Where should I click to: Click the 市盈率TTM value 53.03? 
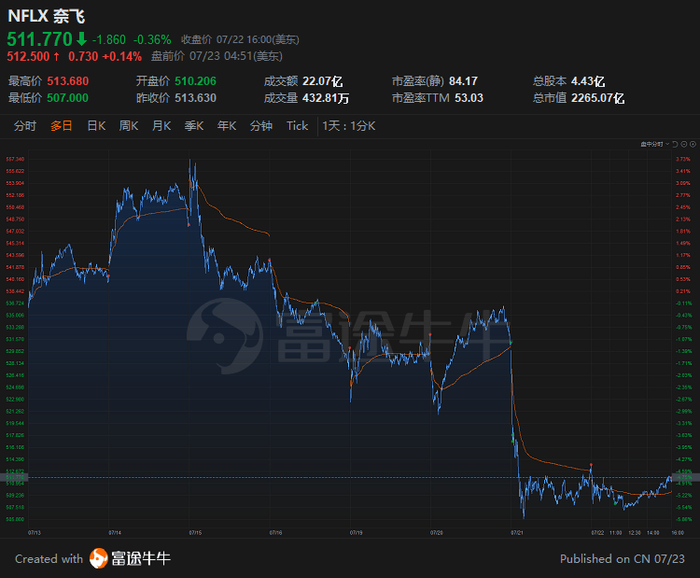tap(469, 98)
